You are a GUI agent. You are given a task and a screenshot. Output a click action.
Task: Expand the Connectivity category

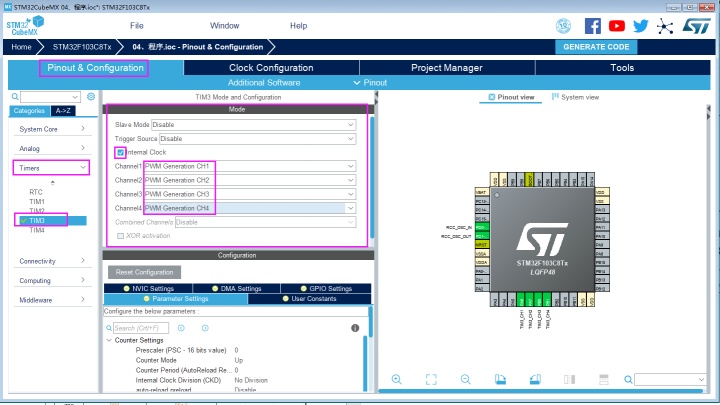pos(51,261)
